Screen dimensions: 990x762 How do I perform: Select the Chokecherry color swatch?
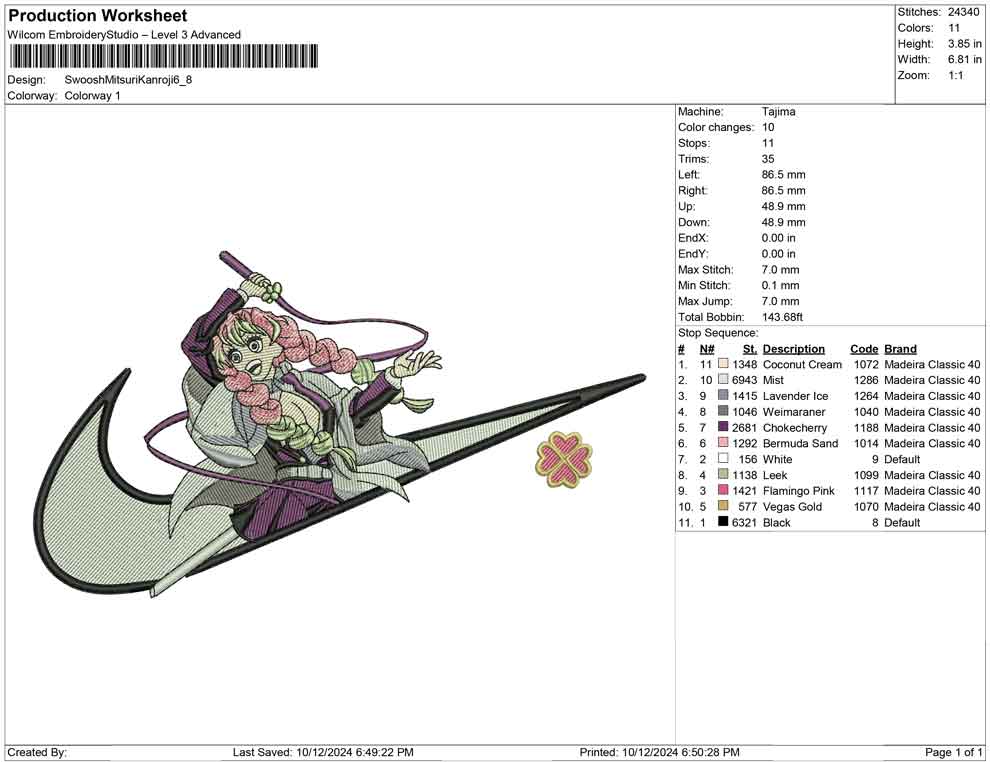tap(723, 427)
